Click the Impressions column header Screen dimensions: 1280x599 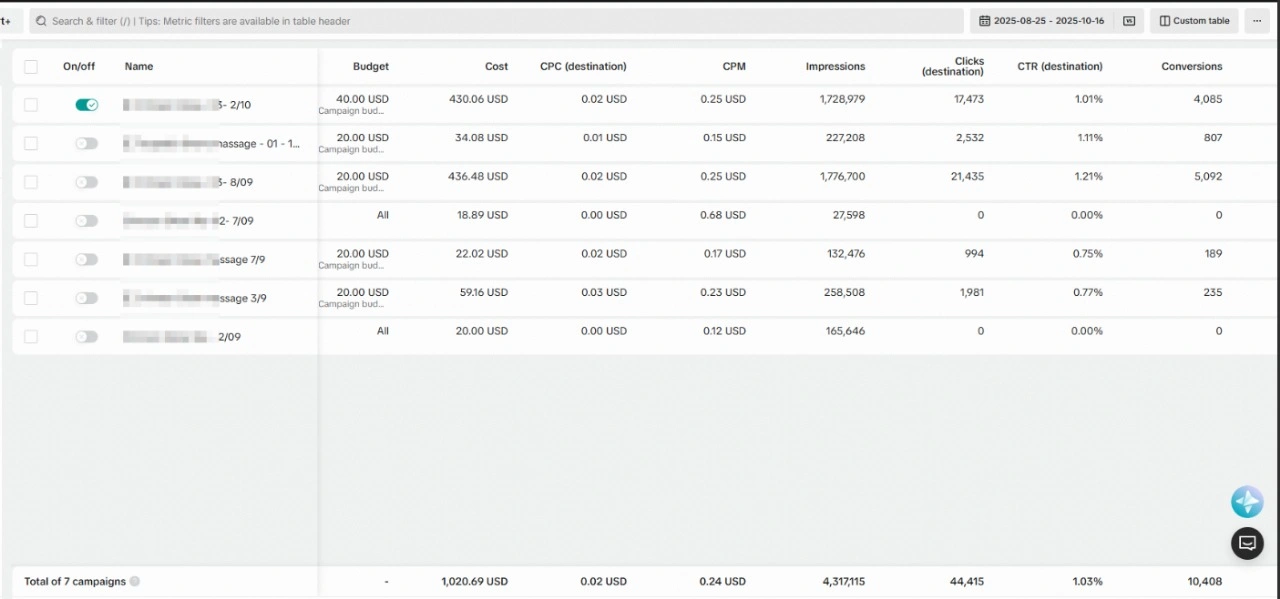click(835, 67)
